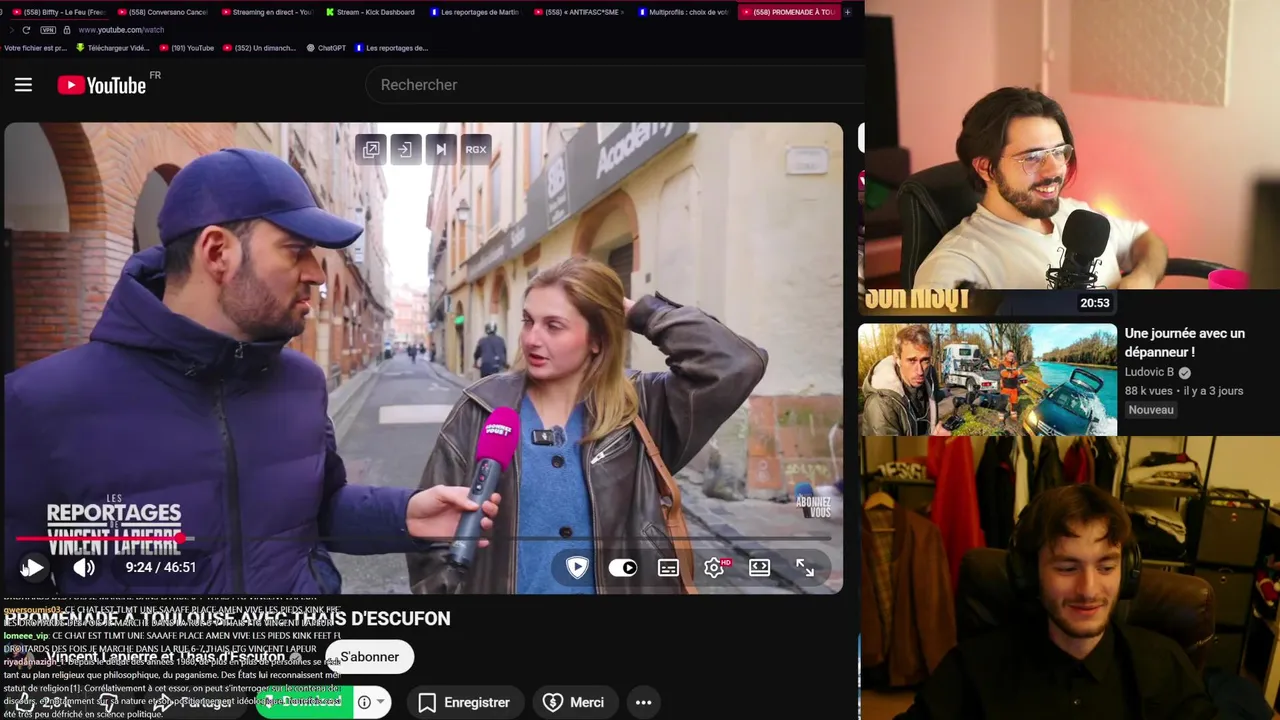The width and height of the screenshot is (1280, 720).
Task: Click the 9:24 / 46:51 time display
Action: [161, 567]
